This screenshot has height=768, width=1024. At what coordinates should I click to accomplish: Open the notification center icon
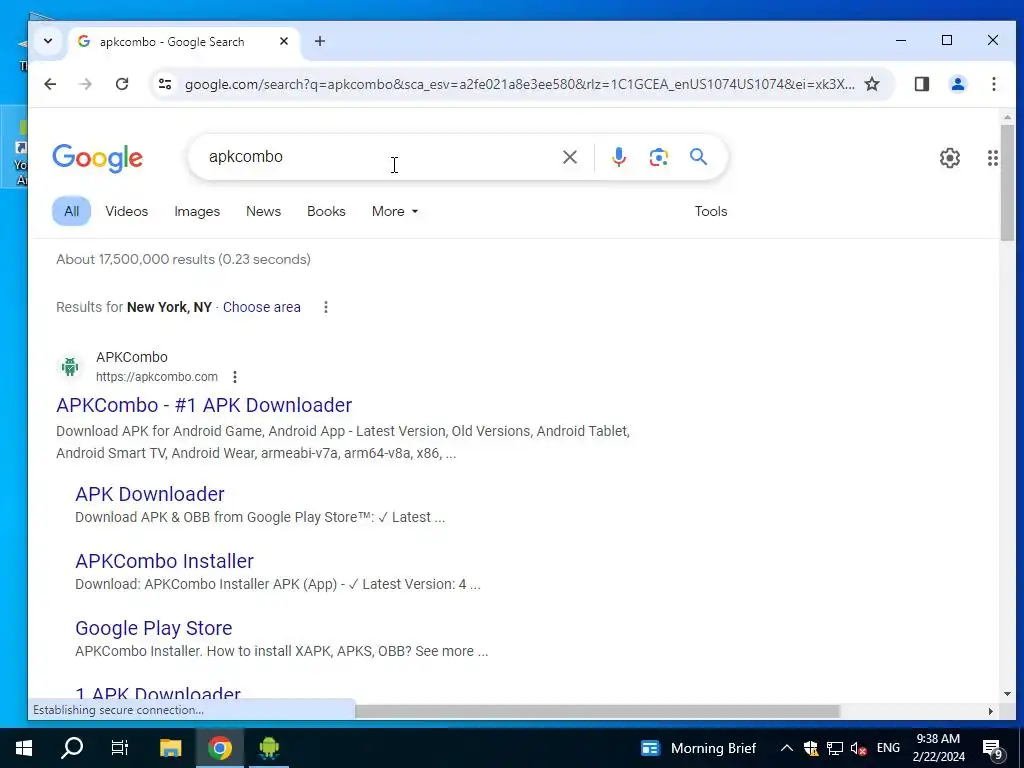point(992,749)
